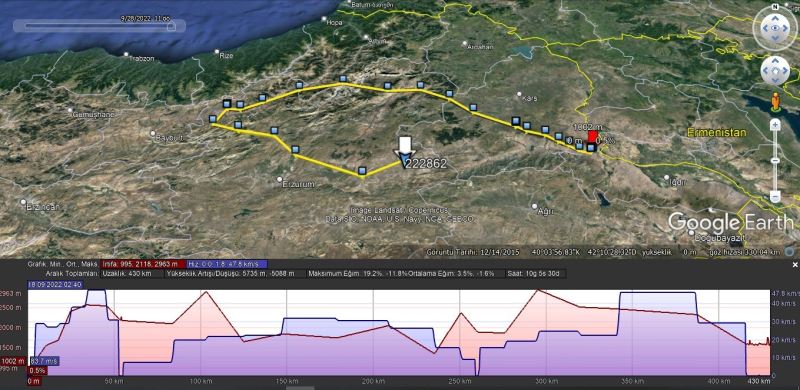
Task: Pan the map right using the move joystick
Action: coord(785,71)
